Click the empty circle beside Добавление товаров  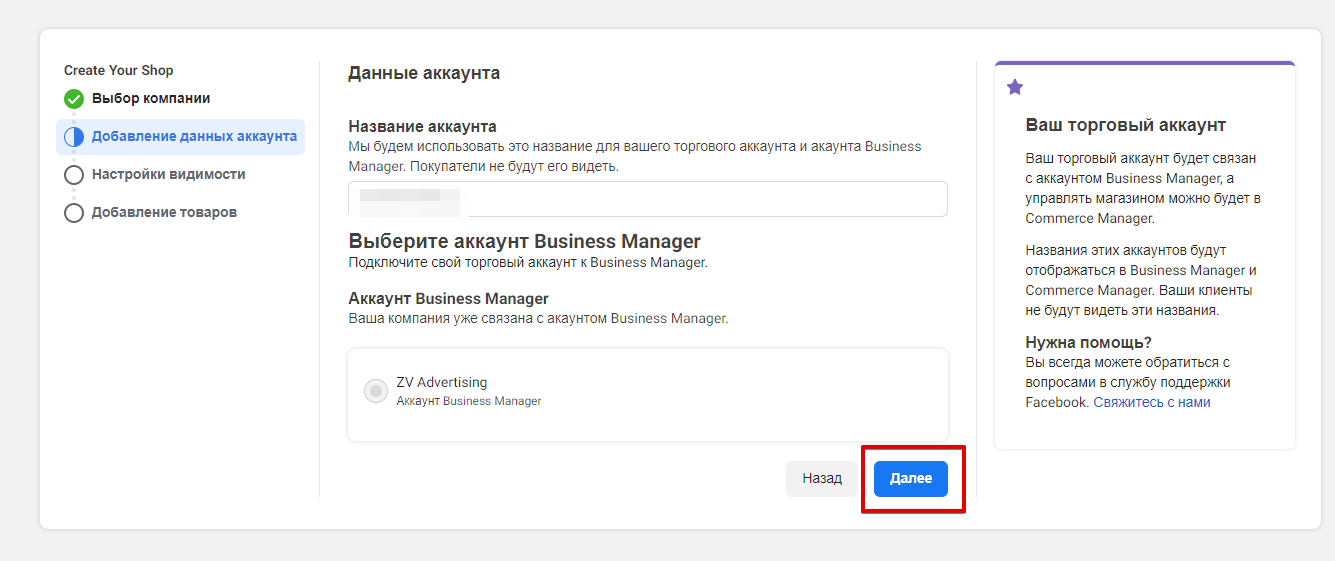coord(73,213)
